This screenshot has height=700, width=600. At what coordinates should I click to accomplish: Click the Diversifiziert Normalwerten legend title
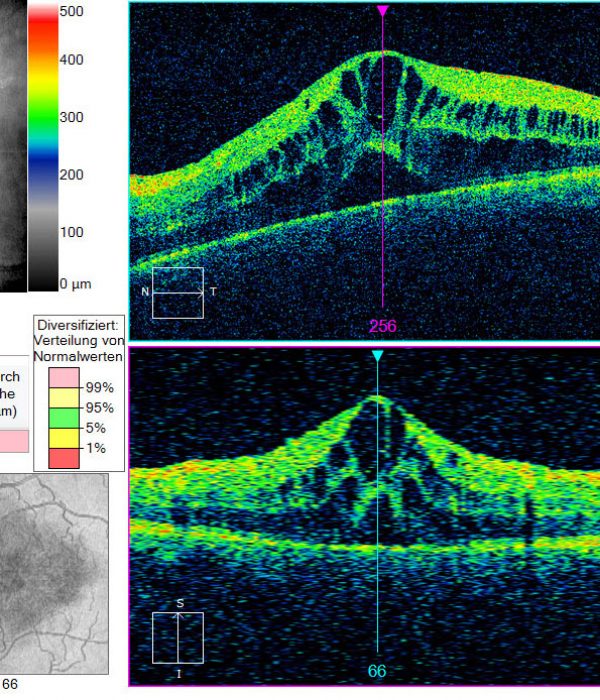79,341
